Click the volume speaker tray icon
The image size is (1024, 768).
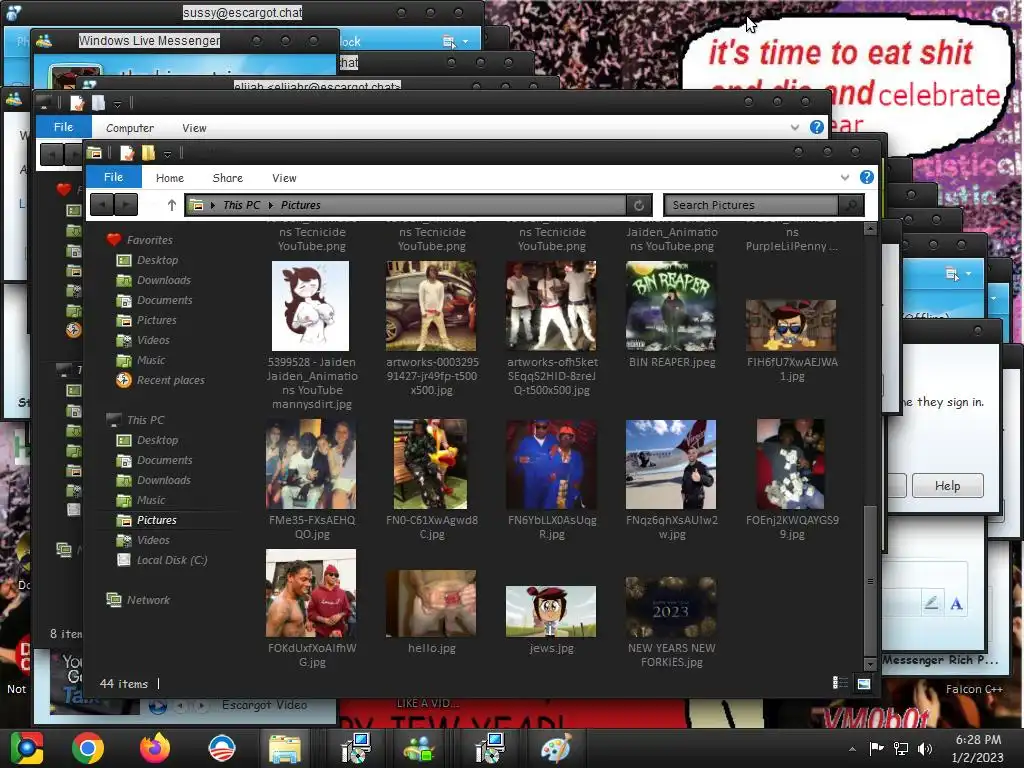point(925,748)
